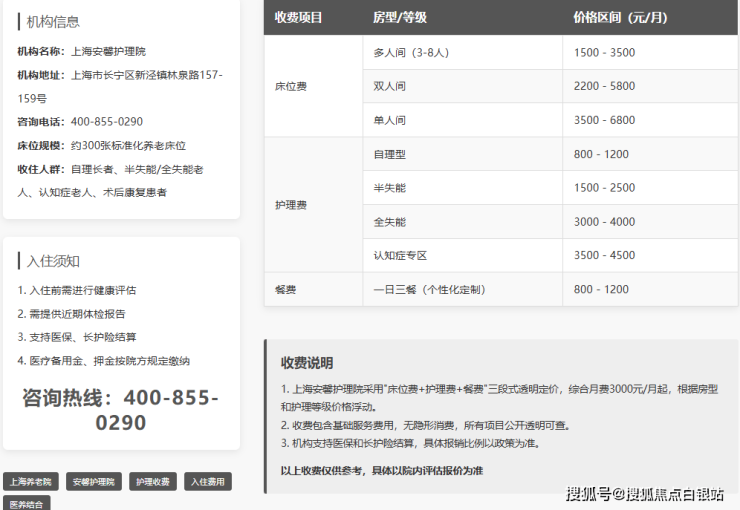Click the 双人间 cell

pyautogui.click(x=462, y=86)
